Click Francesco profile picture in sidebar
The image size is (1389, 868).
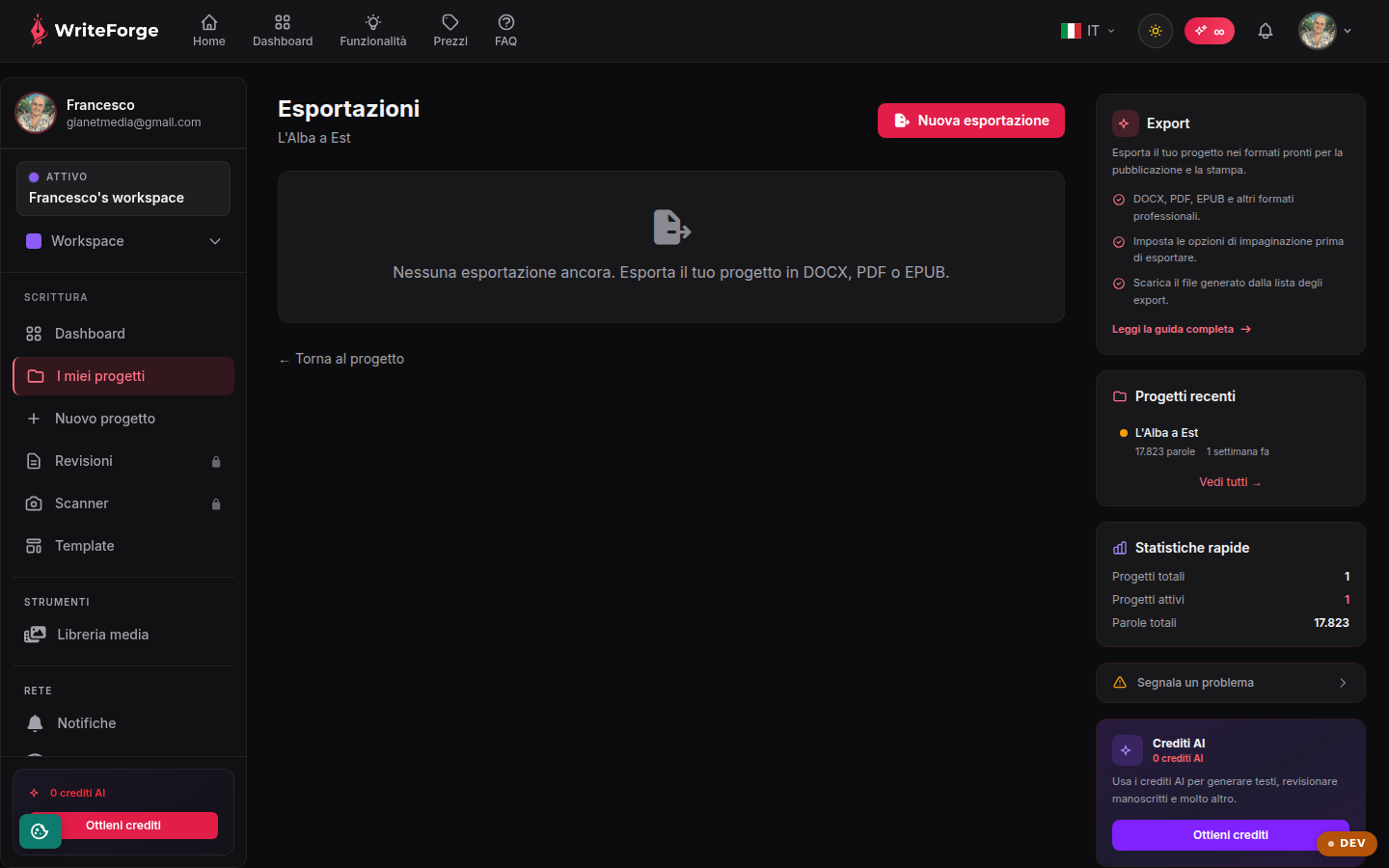pos(36,113)
